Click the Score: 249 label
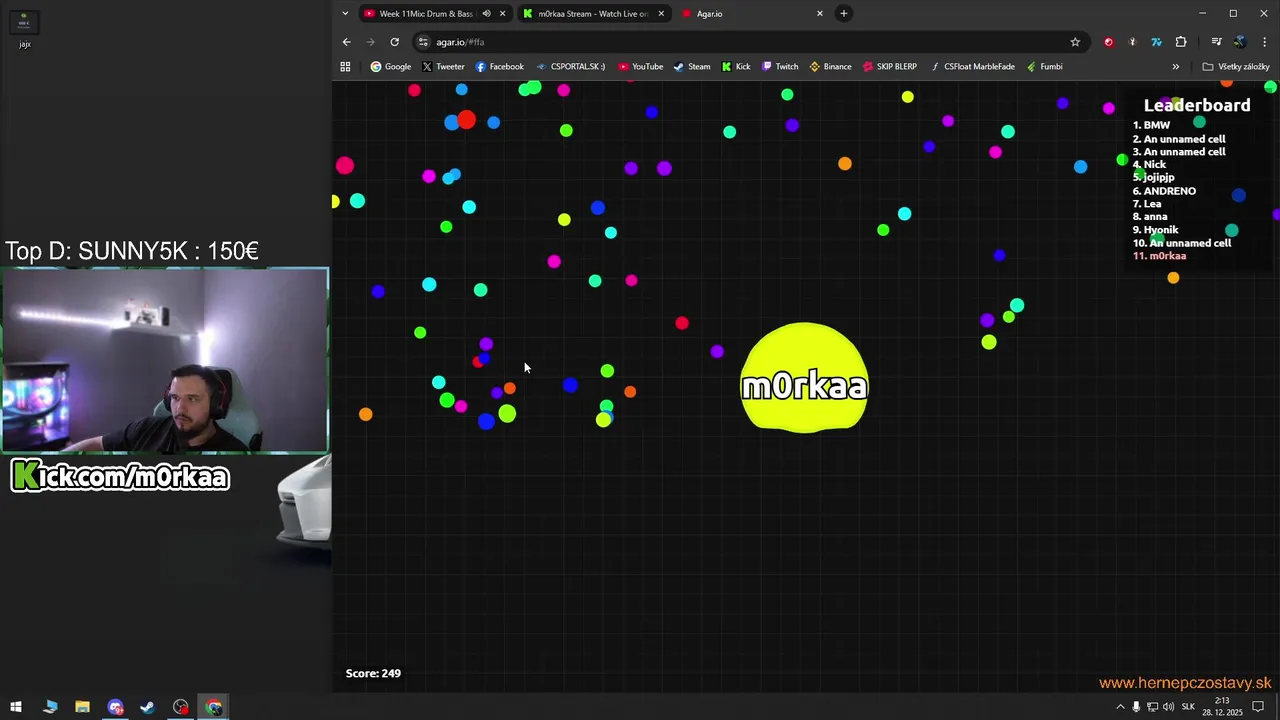 point(373,673)
